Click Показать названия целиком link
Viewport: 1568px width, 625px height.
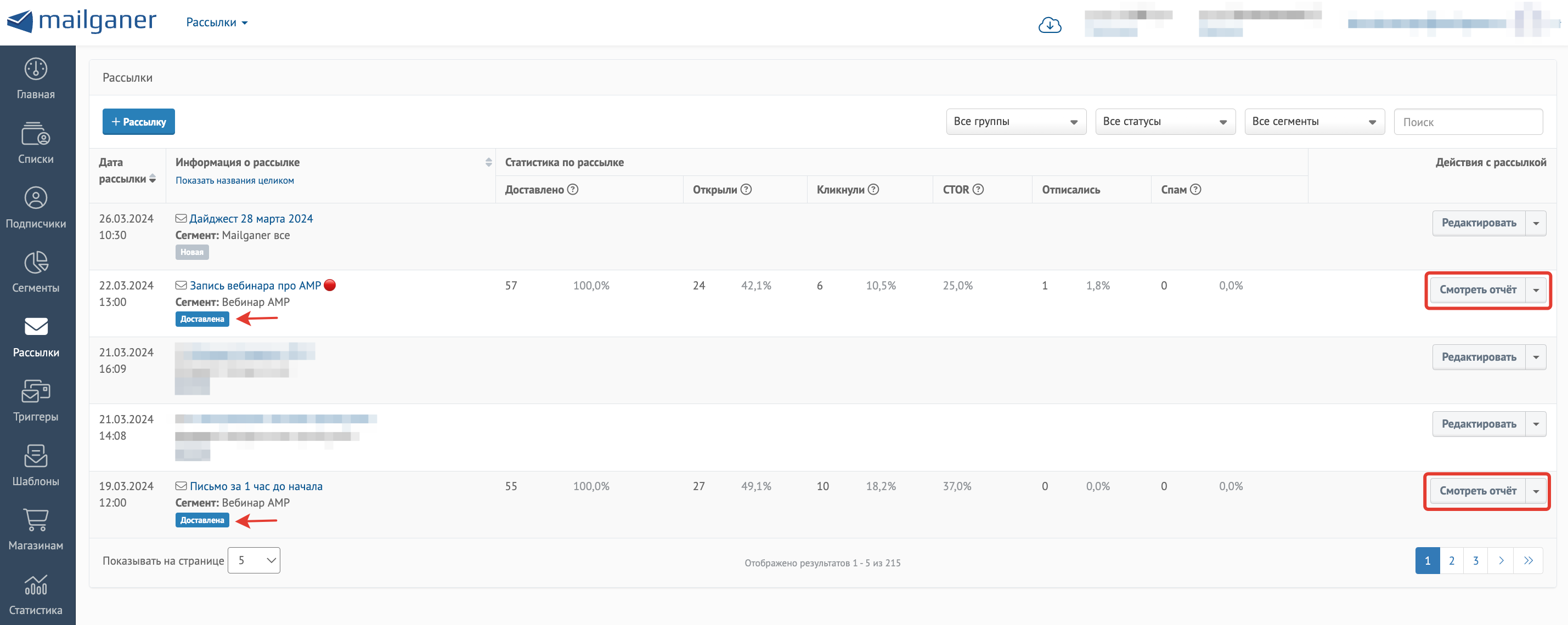234,180
